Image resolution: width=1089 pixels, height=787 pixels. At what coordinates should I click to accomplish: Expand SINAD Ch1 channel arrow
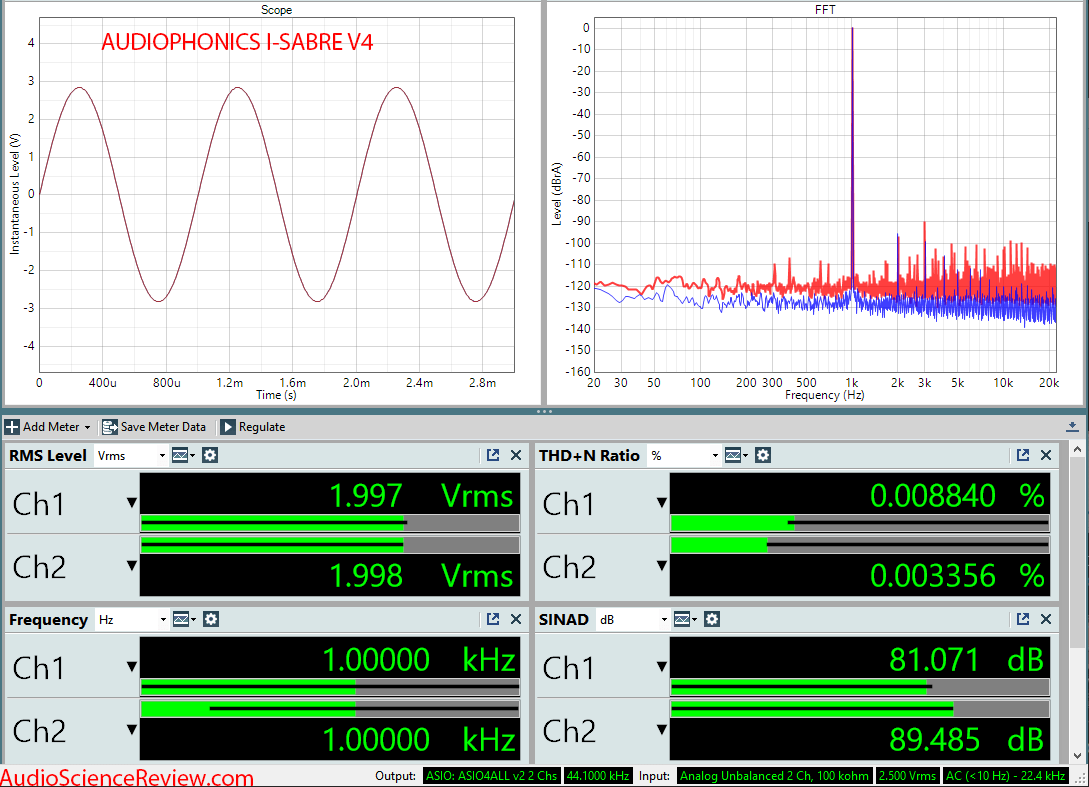661,667
